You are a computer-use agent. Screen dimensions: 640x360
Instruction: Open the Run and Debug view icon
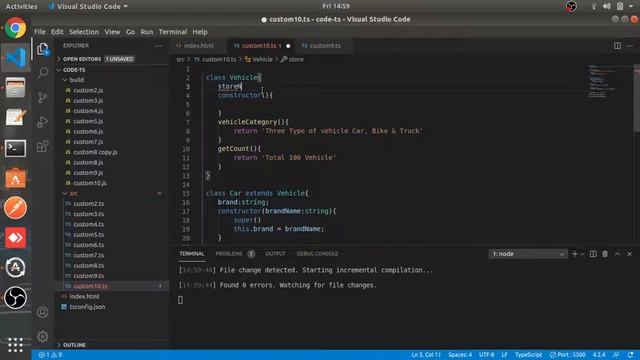pos(42,122)
